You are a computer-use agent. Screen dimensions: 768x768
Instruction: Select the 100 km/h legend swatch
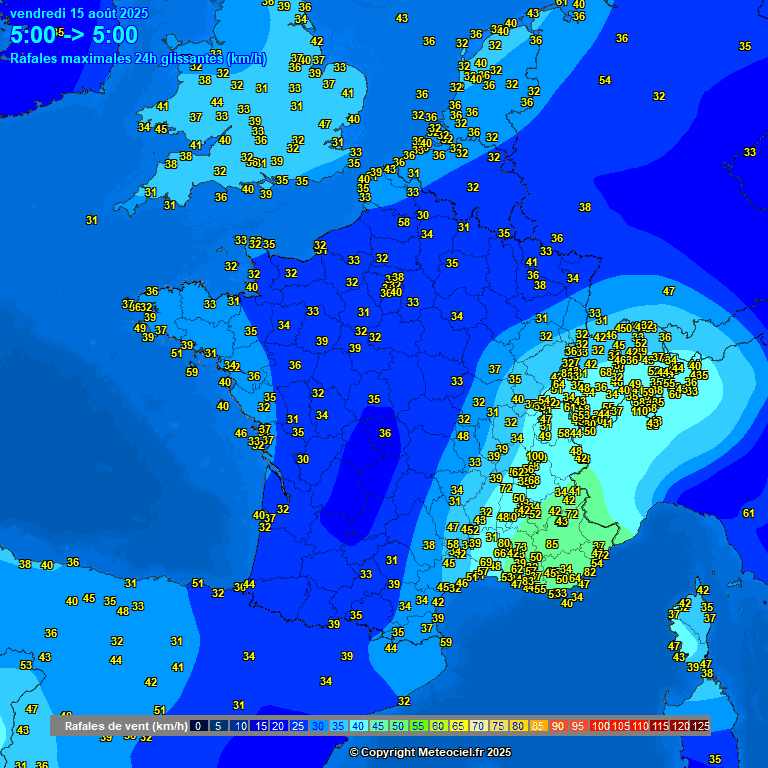click(x=600, y=726)
